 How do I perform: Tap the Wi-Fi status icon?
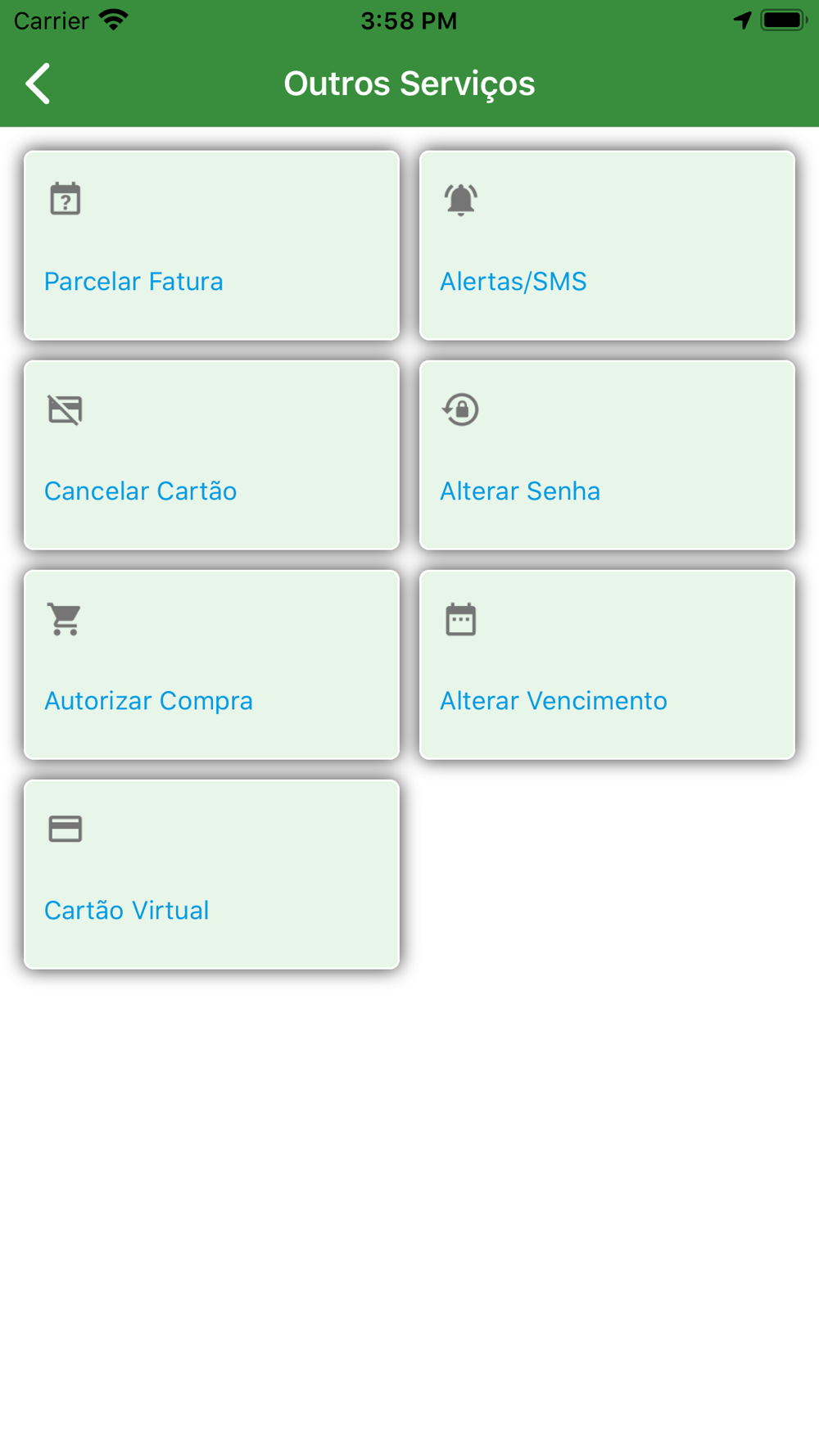(114, 20)
